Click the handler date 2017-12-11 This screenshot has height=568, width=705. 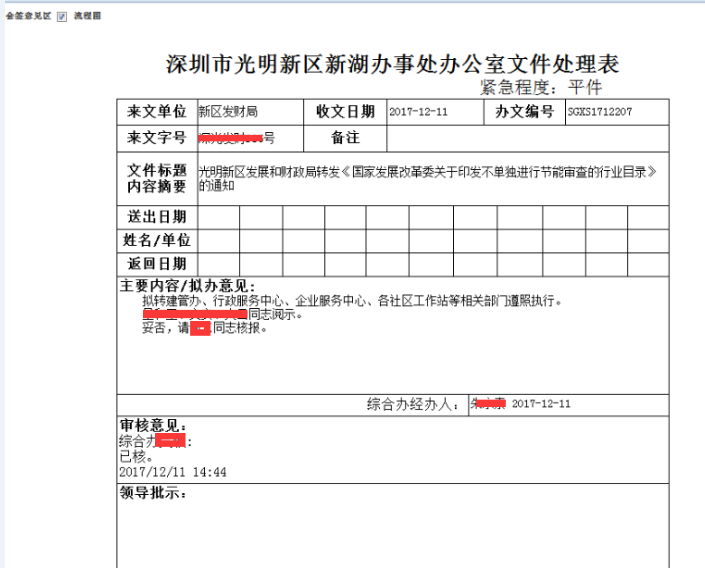click(541, 404)
